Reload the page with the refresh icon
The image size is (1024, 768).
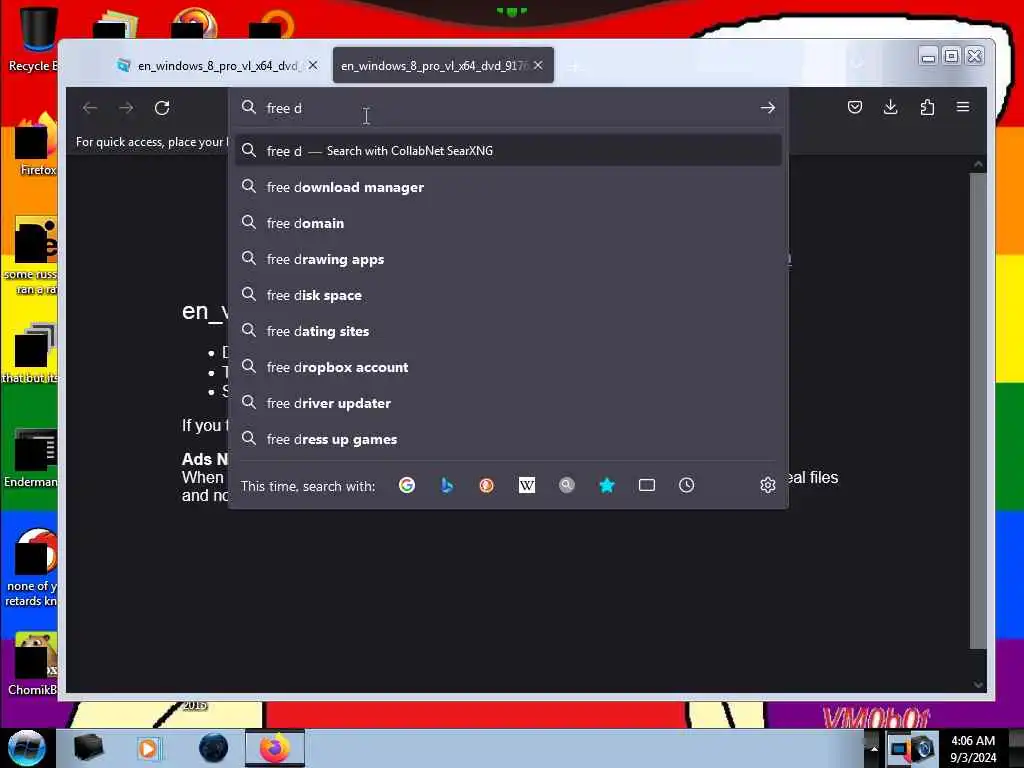click(162, 108)
